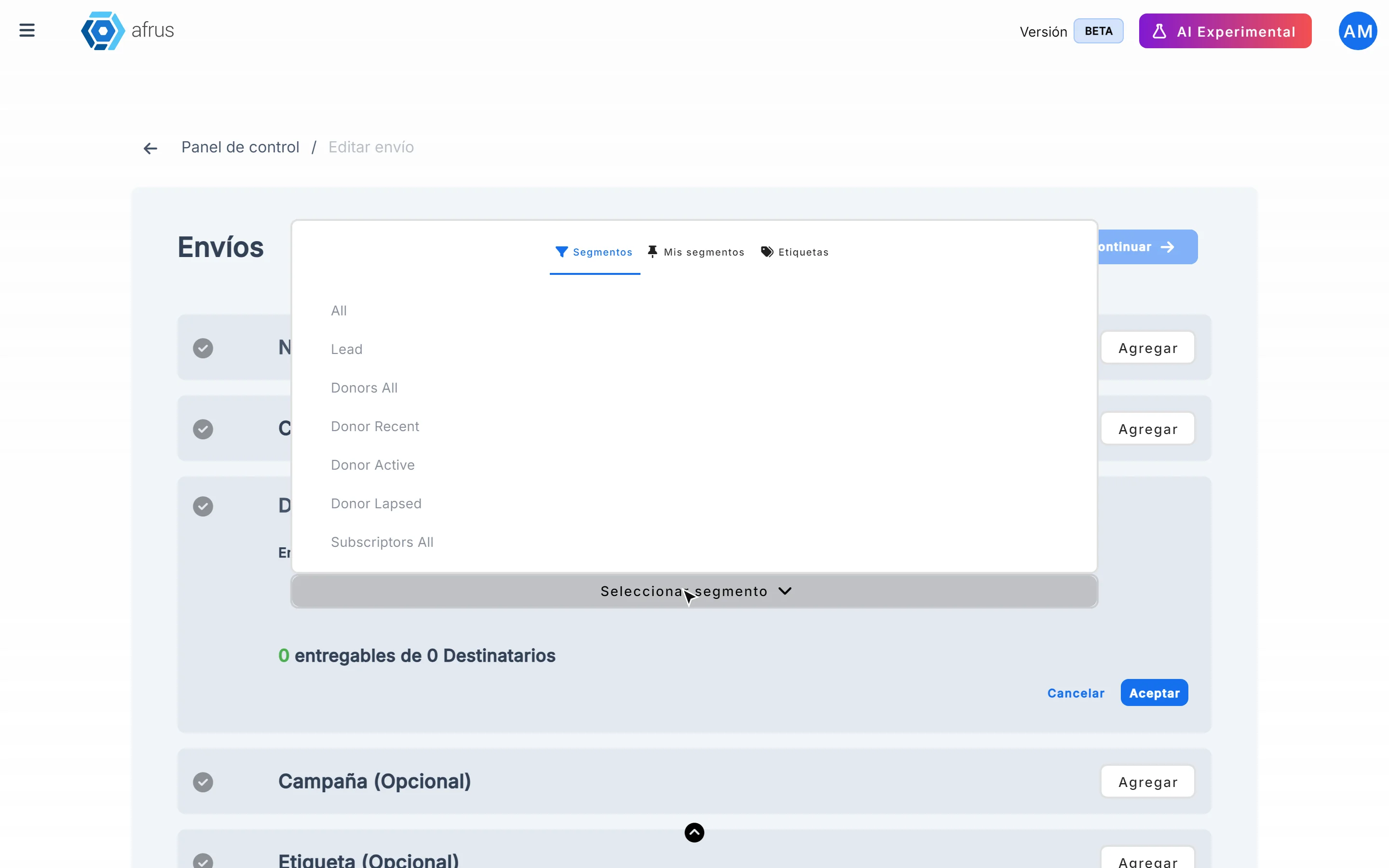The height and width of the screenshot is (868, 1389).
Task: Open the AM user avatar
Action: [x=1358, y=31]
